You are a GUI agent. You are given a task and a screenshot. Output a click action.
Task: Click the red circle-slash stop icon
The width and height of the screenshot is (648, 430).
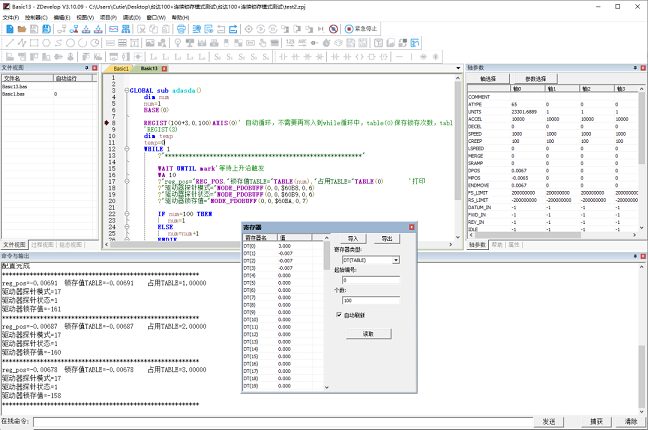(334, 29)
